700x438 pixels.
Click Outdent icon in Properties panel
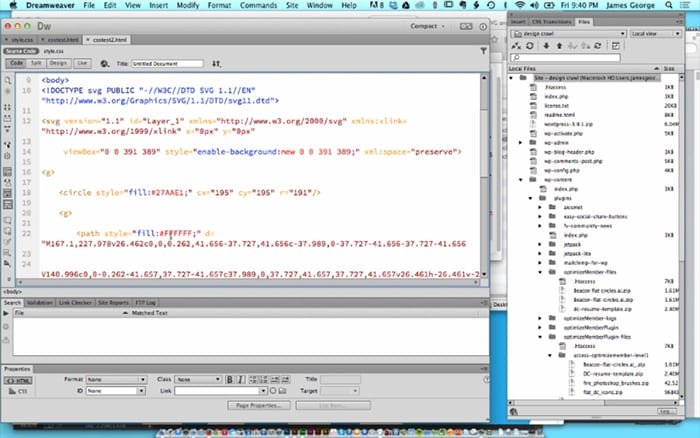click(275, 380)
